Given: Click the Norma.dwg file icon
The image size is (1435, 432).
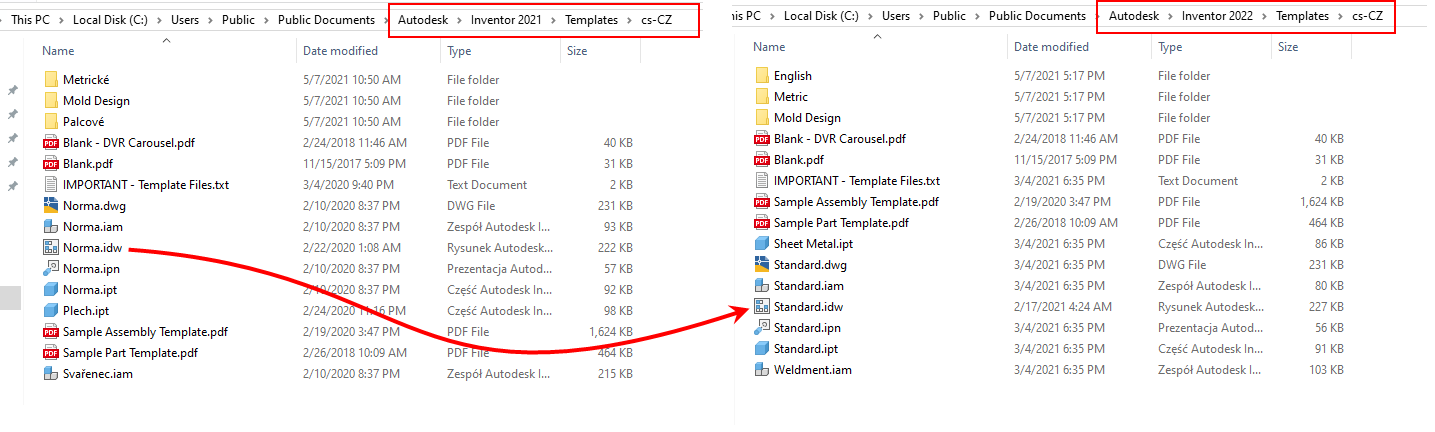Looking at the screenshot, I should point(51,205).
